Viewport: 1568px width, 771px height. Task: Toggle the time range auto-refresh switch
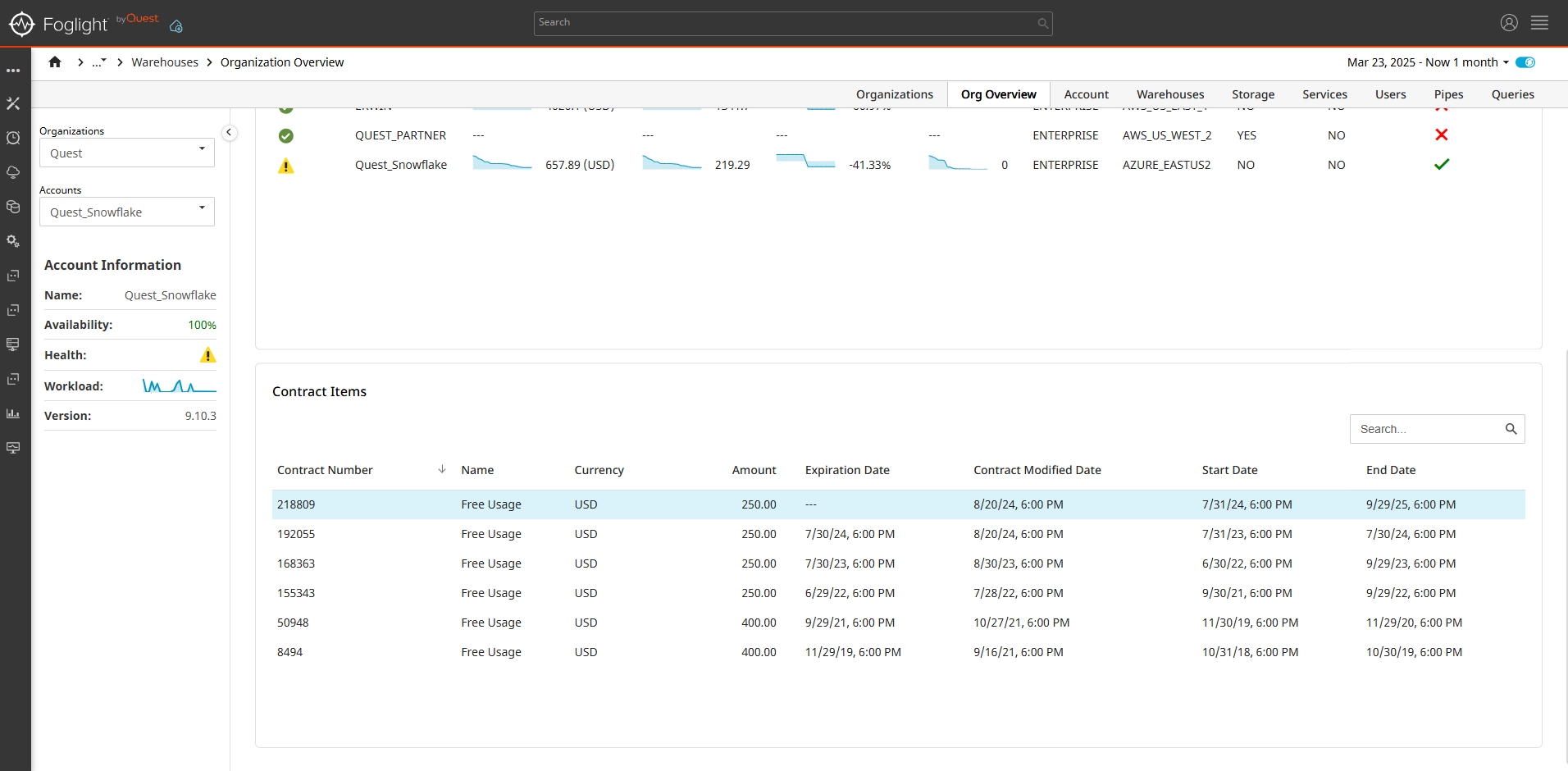tap(1525, 62)
